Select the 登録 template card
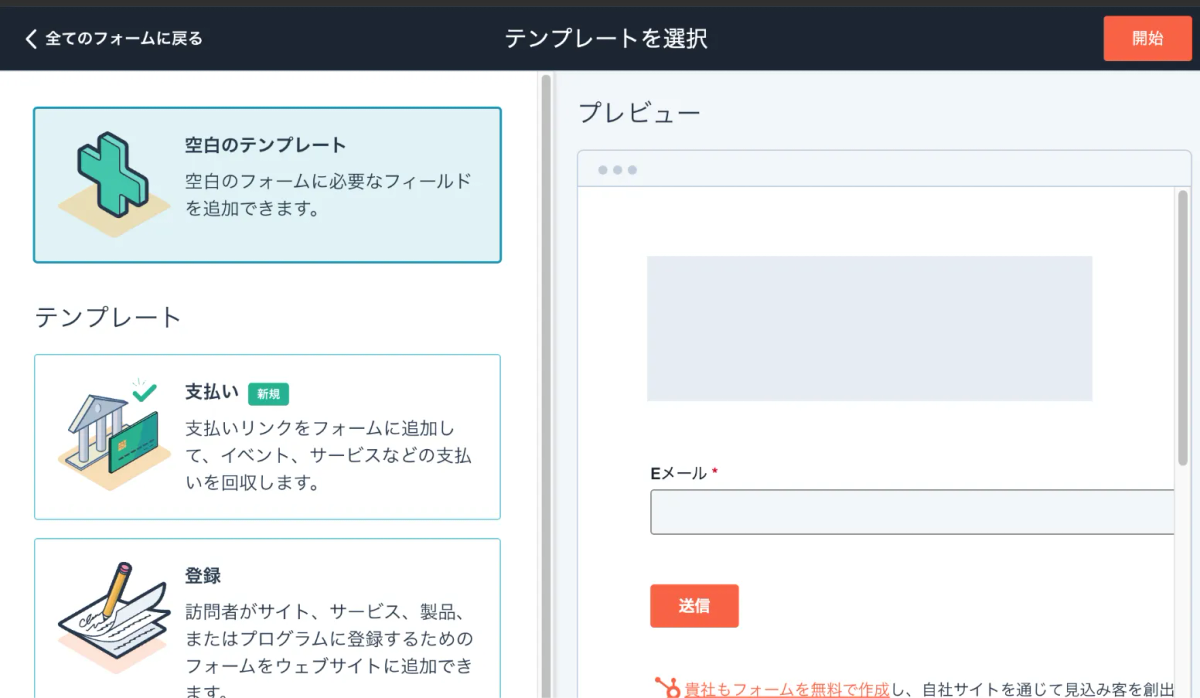The image size is (1200, 698). coord(267,618)
